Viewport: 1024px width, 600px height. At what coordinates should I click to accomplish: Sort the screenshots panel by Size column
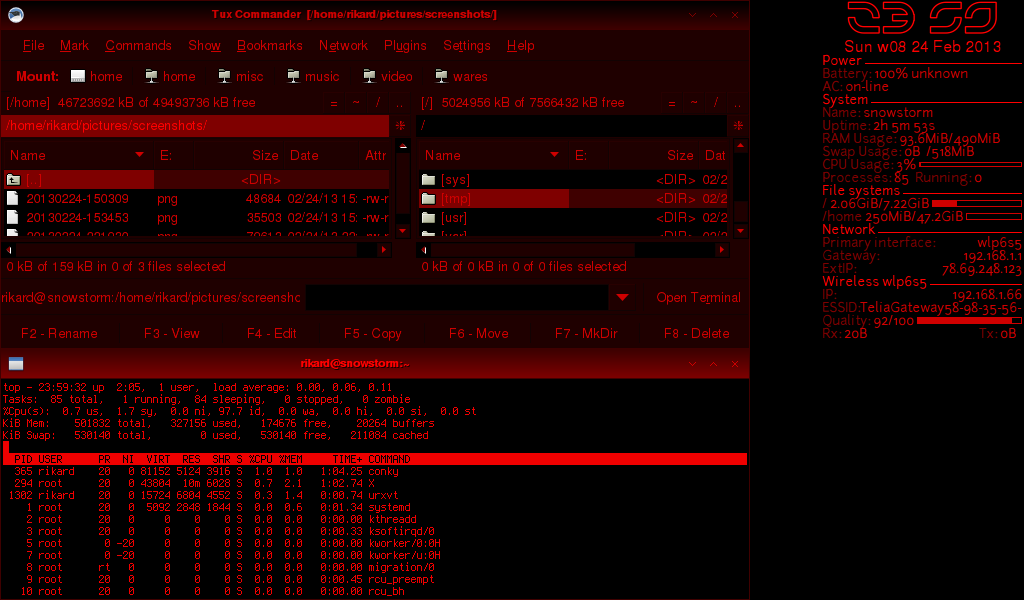point(265,155)
